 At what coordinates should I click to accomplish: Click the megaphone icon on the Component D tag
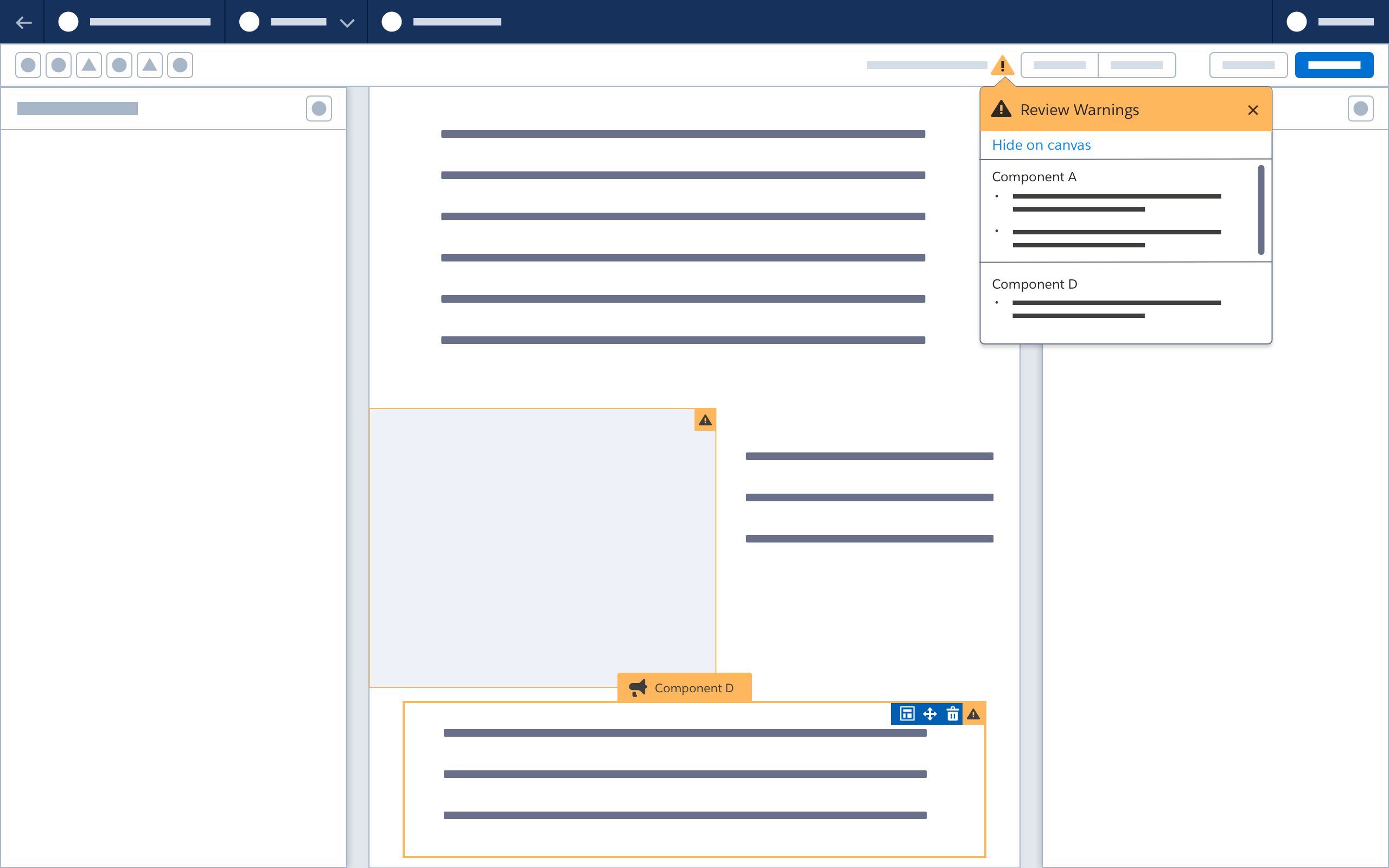tap(638, 687)
